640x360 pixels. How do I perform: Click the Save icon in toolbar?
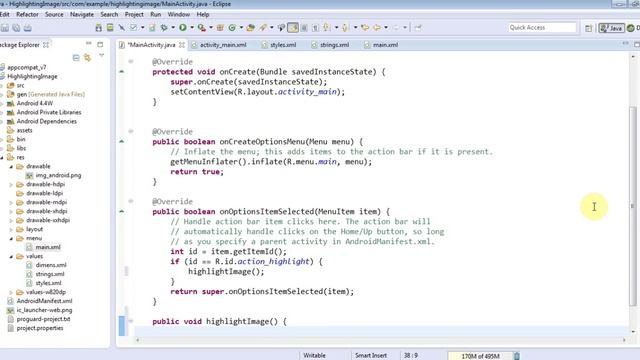5,28
